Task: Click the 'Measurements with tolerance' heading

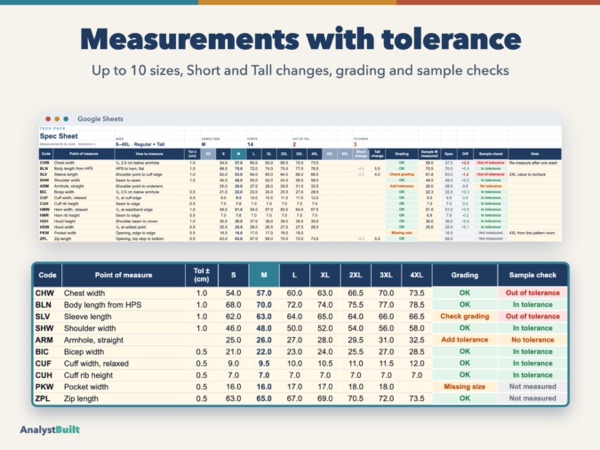Action: (x=300, y=39)
